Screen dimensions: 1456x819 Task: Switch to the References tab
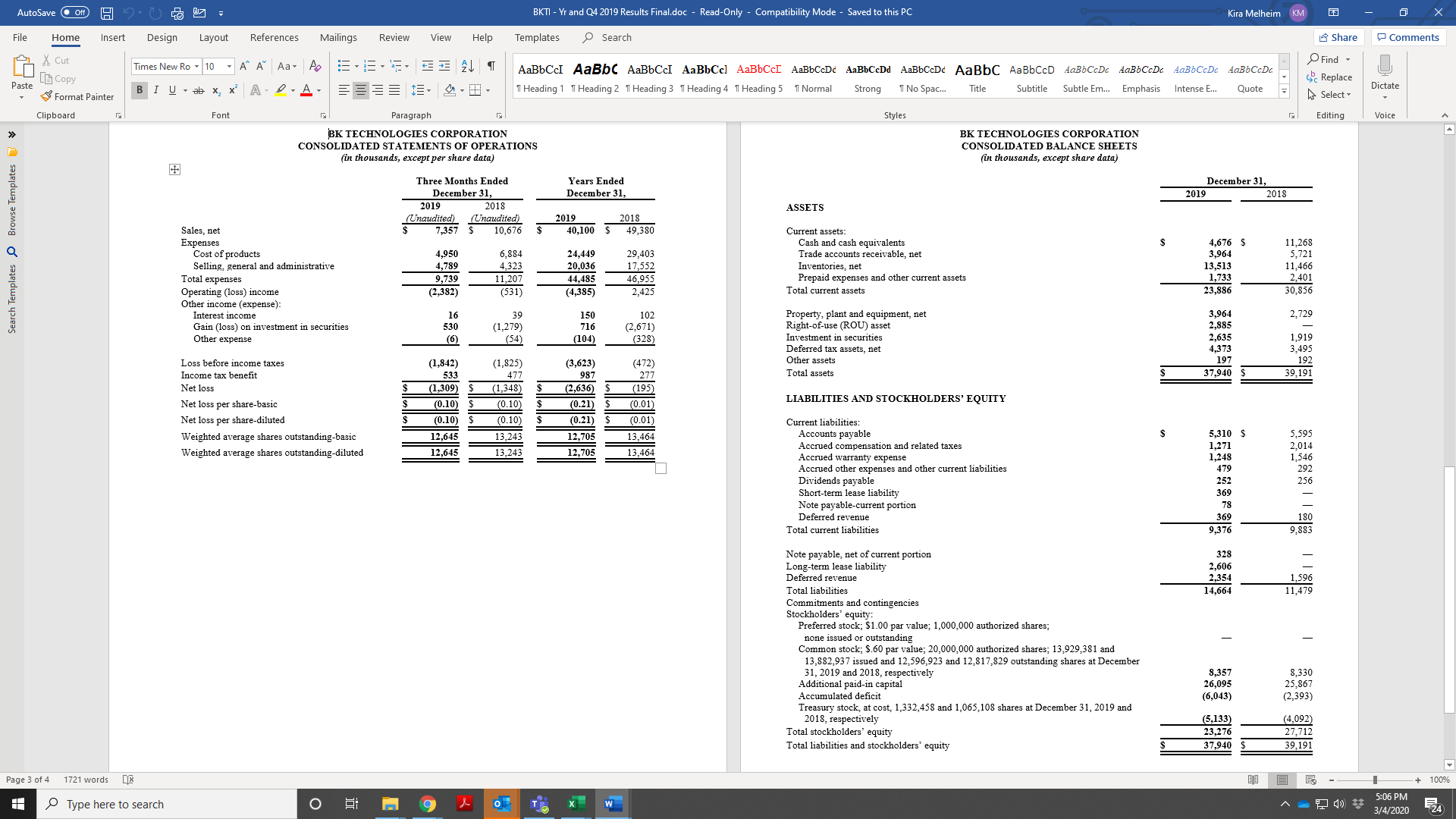tap(275, 37)
